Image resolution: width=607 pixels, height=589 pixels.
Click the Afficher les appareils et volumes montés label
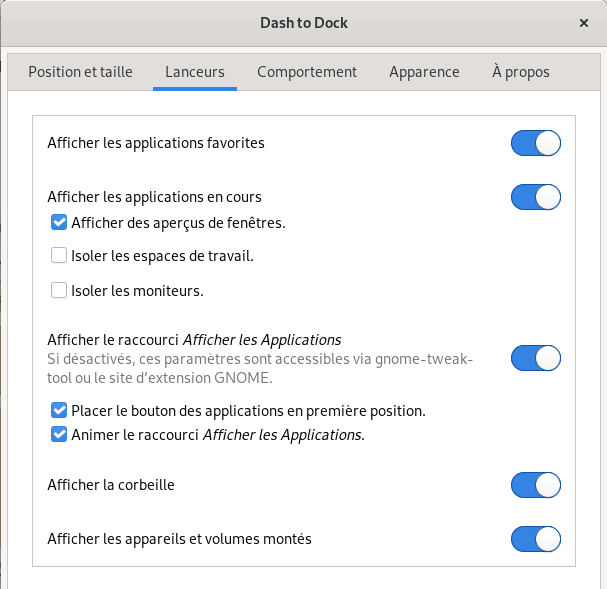coord(179,539)
